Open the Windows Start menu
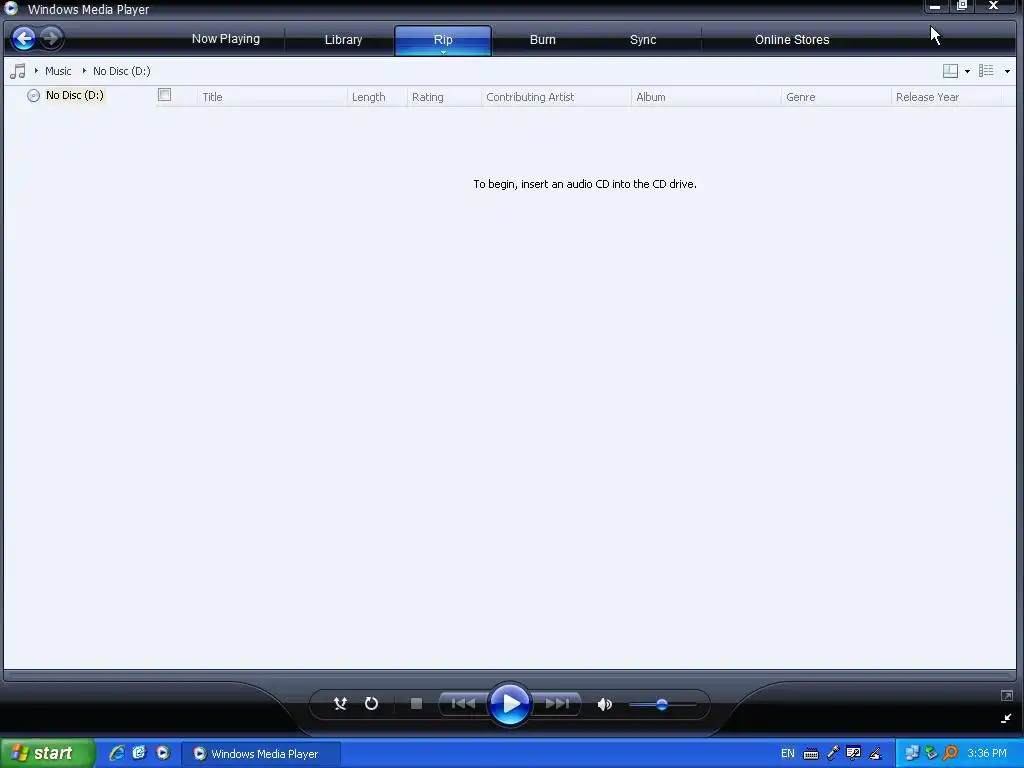1024x768 pixels. click(x=47, y=754)
